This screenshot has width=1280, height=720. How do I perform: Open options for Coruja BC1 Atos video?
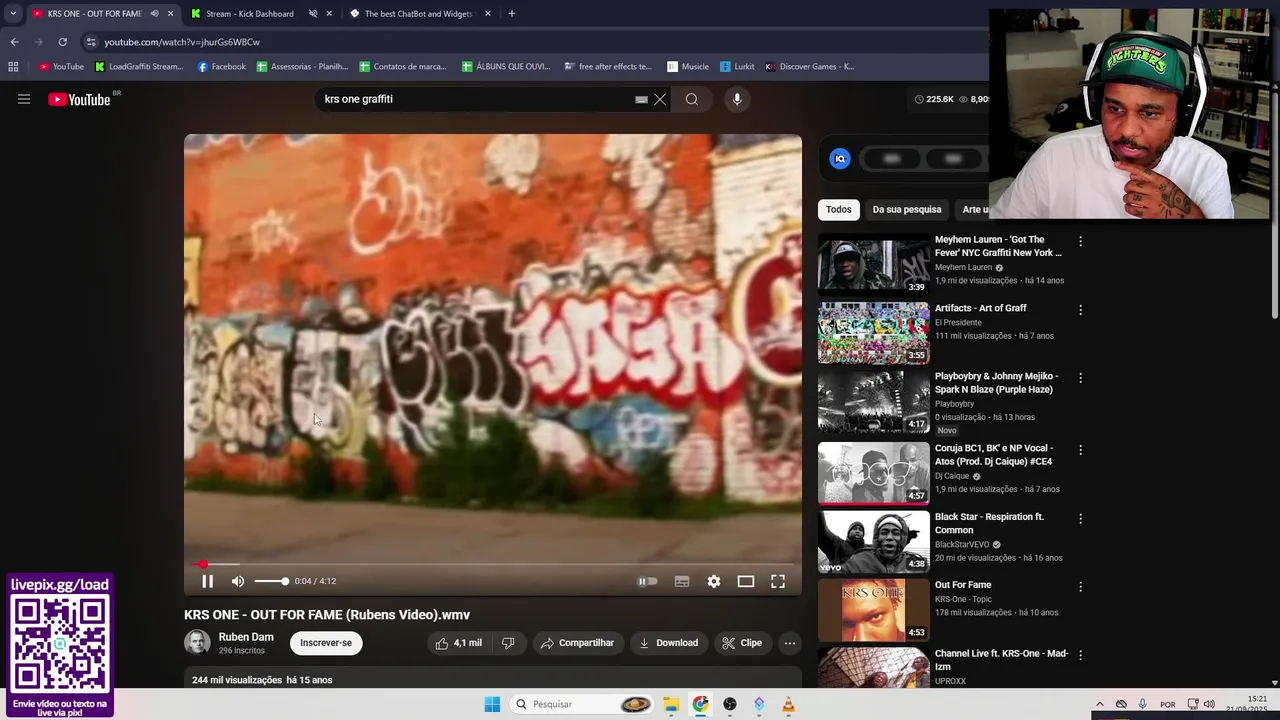pyautogui.click(x=1080, y=450)
